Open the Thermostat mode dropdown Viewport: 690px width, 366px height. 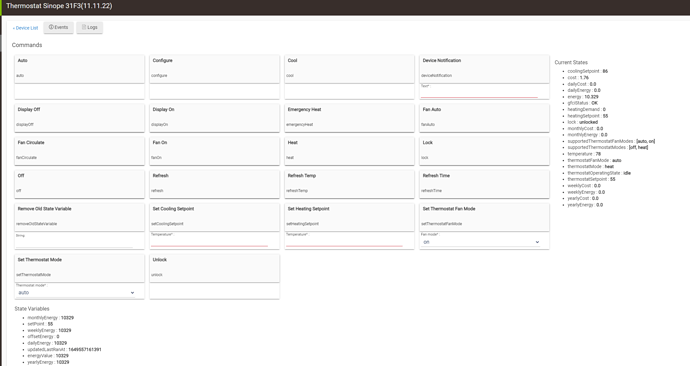[76, 293]
